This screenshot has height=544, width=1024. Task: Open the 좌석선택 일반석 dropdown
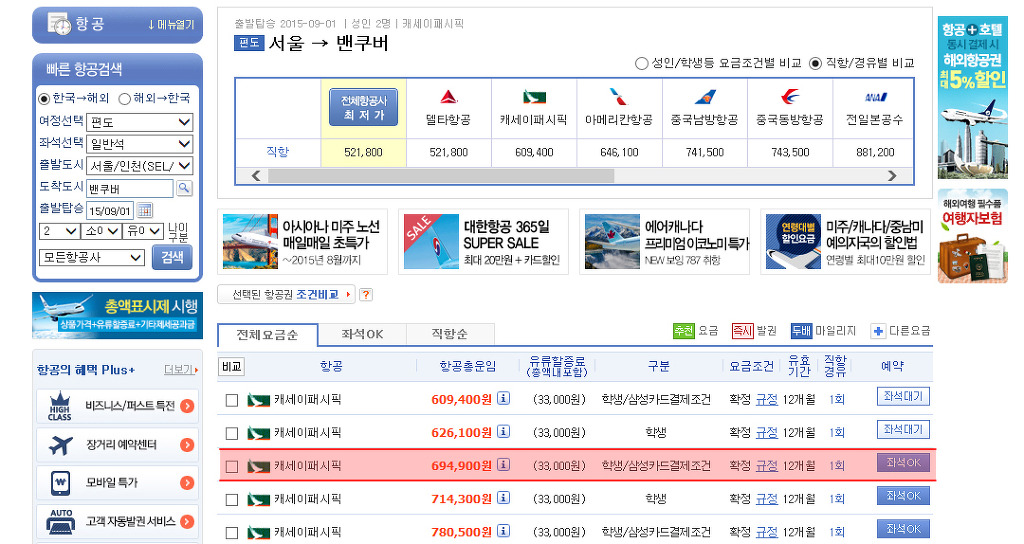click(140, 144)
